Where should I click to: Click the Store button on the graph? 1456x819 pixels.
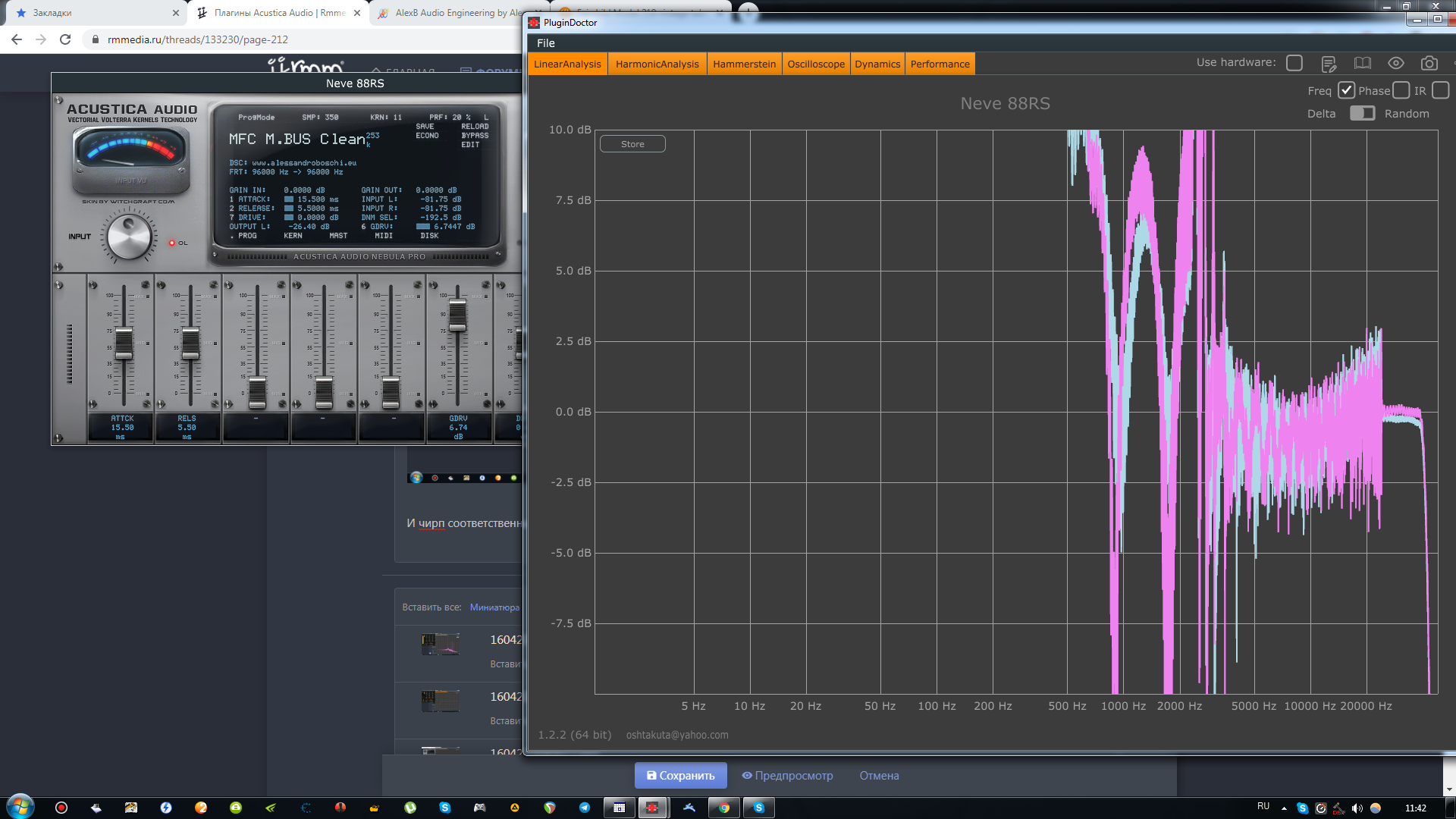(632, 144)
